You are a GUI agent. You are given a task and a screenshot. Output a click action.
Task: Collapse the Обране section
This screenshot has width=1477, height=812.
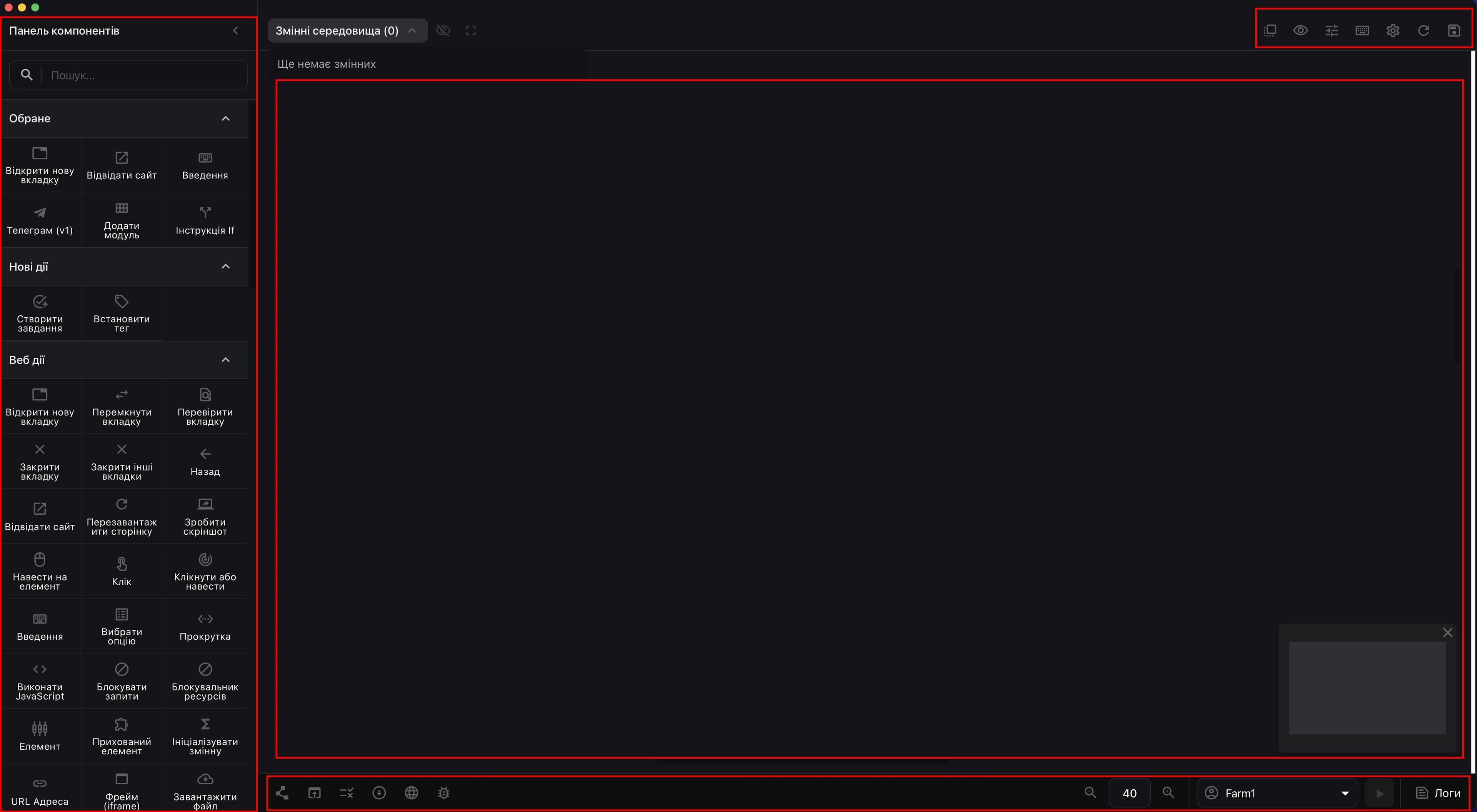pos(225,119)
